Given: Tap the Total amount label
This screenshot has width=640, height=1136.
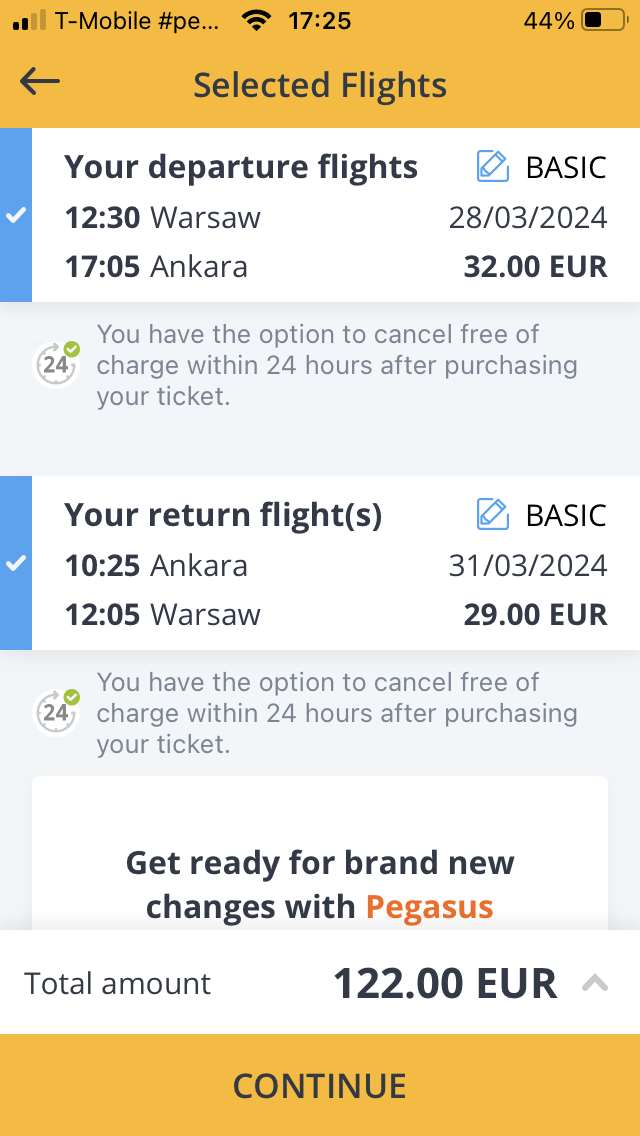Looking at the screenshot, I should pyautogui.click(x=117, y=984).
